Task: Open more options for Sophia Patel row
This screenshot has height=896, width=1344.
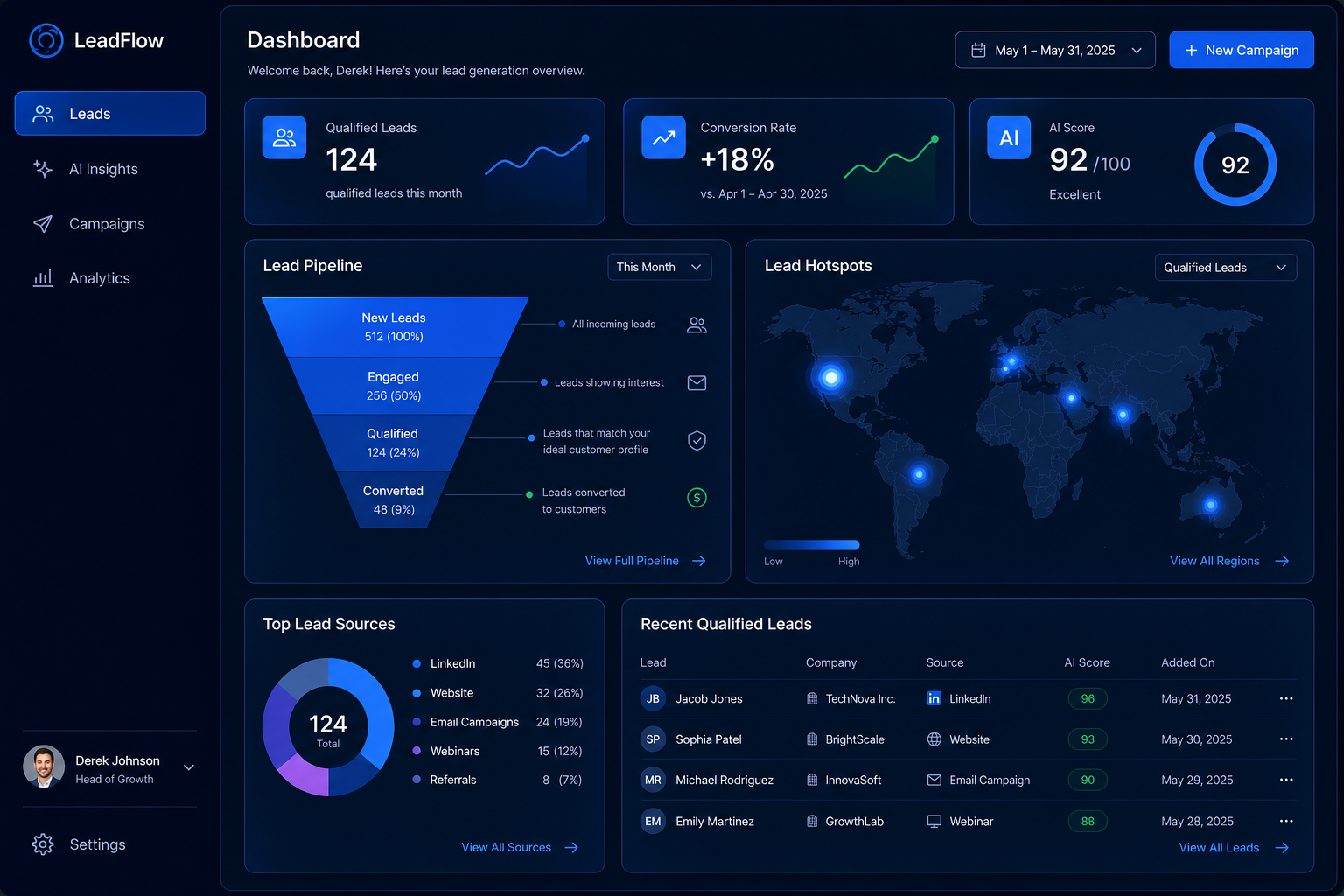Action: [x=1286, y=739]
